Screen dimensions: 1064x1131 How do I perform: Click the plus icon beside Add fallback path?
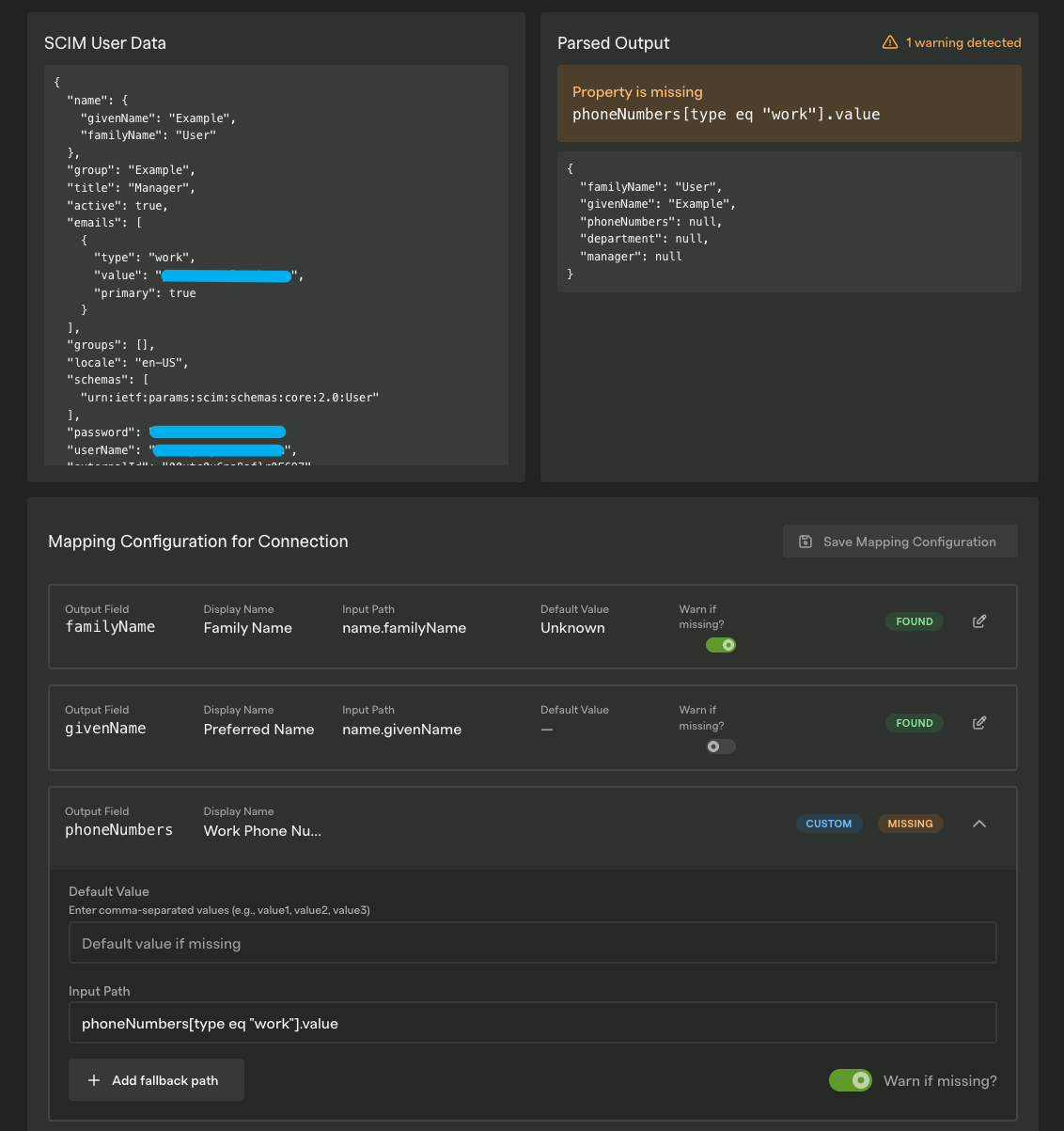point(93,1079)
